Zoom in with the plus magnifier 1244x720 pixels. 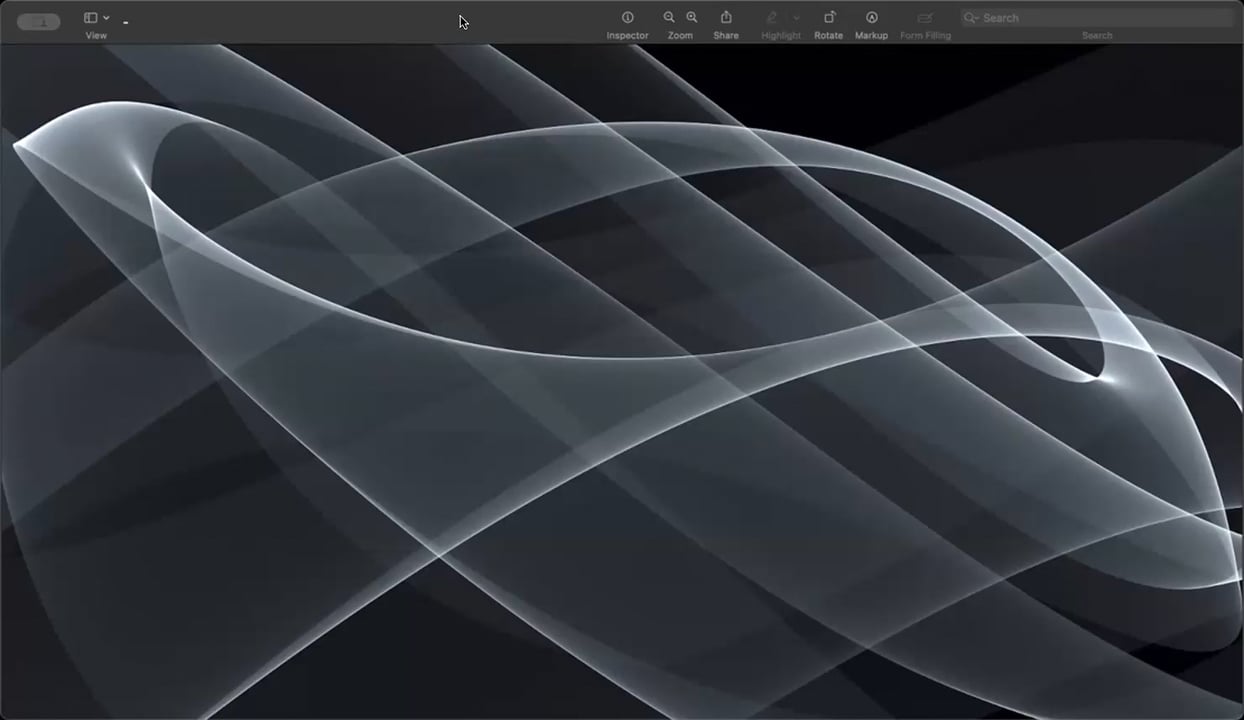click(692, 18)
